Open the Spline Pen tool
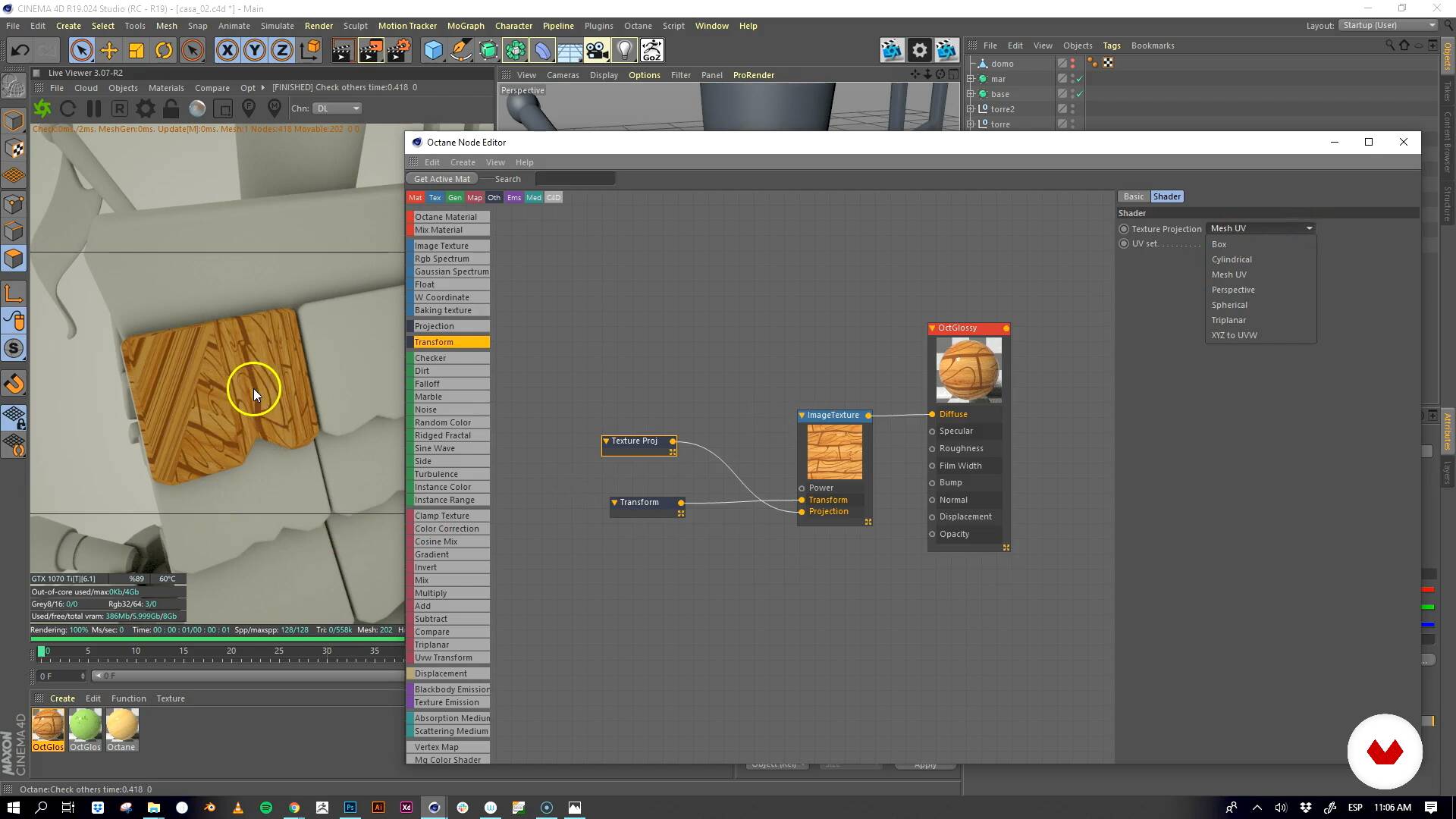Screen dimensions: 1456x819 [460, 51]
